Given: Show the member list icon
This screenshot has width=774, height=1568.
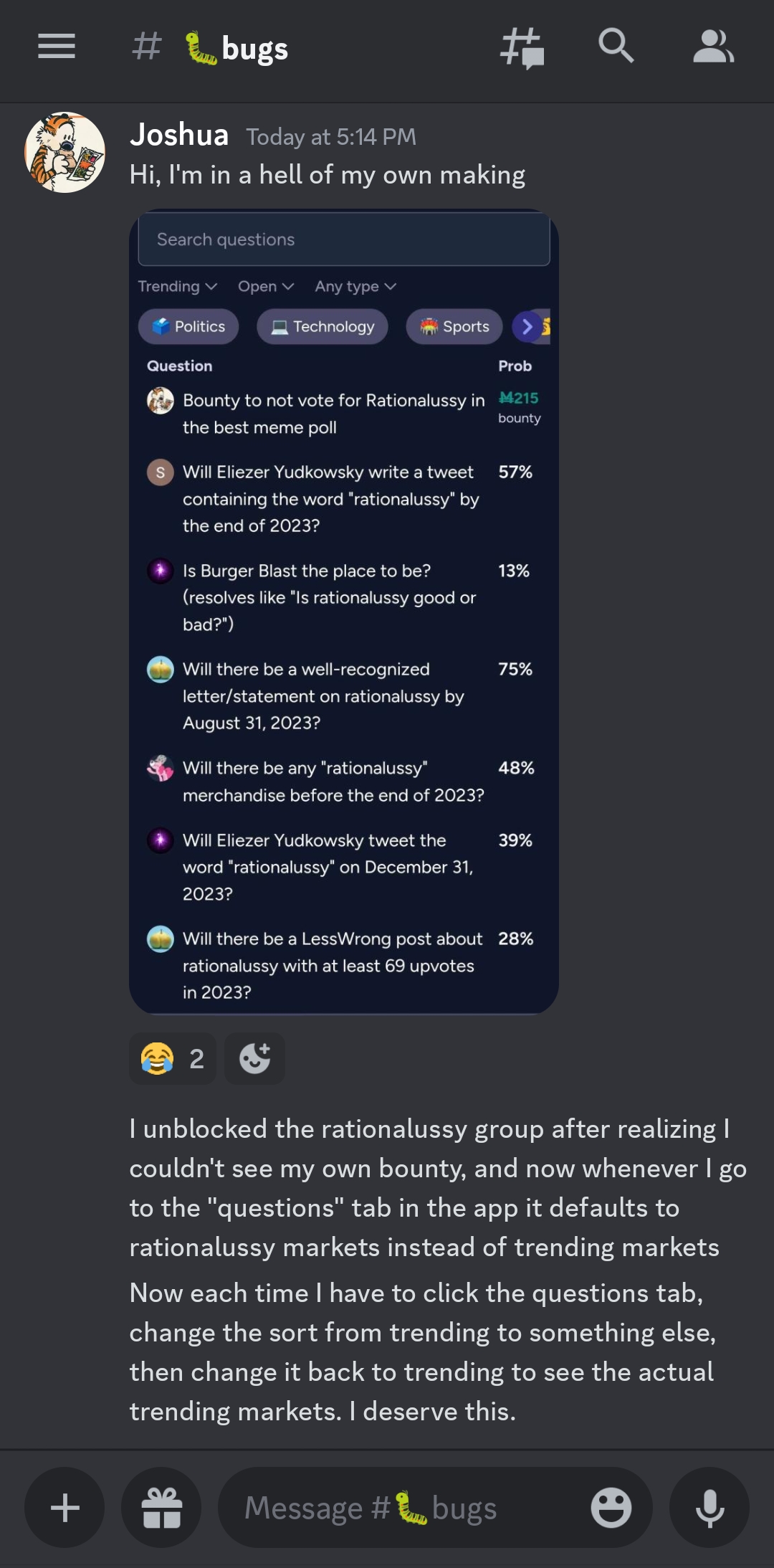Looking at the screenshot, I should tap(712, 47).
